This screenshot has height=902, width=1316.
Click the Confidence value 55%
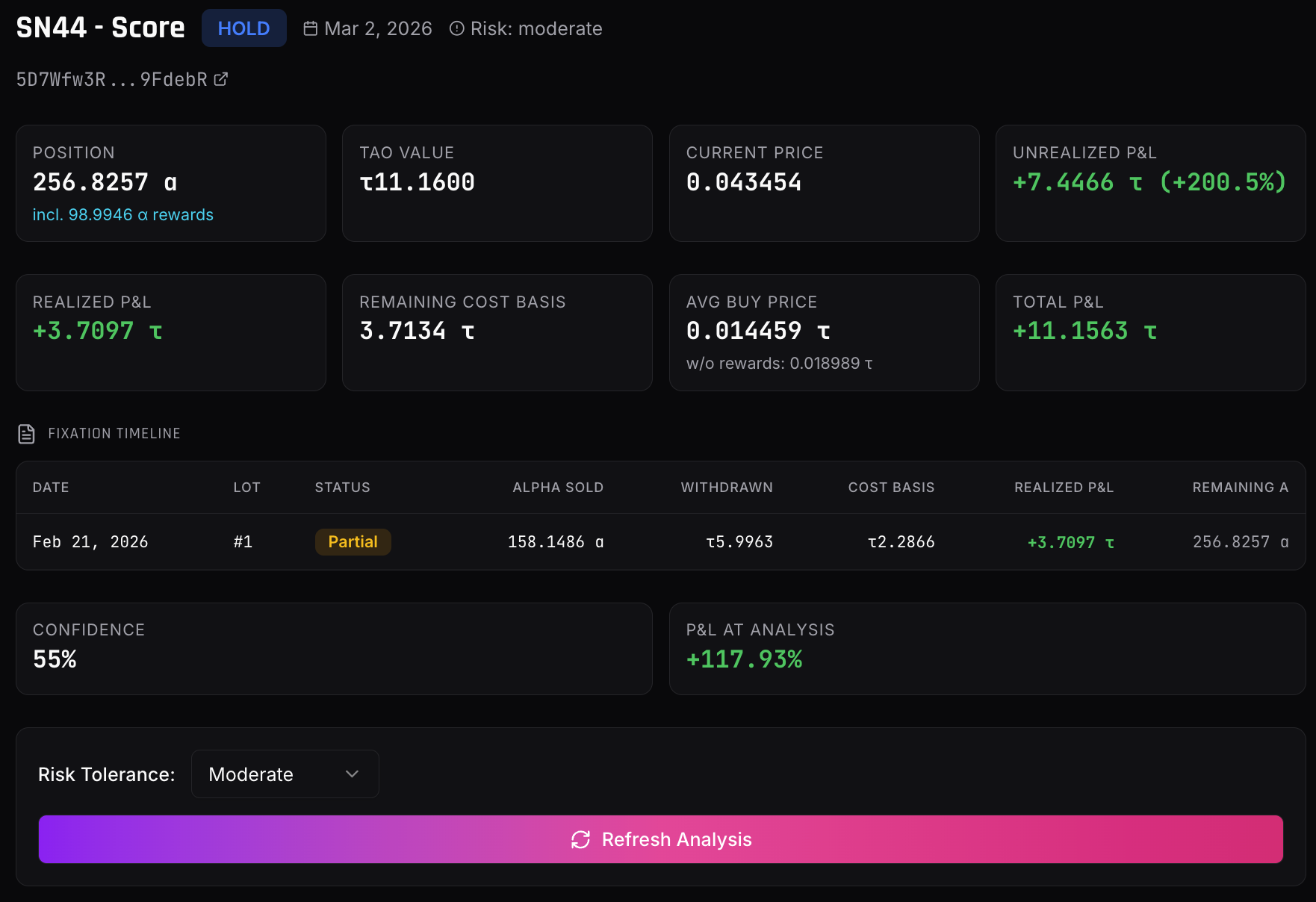55,659
